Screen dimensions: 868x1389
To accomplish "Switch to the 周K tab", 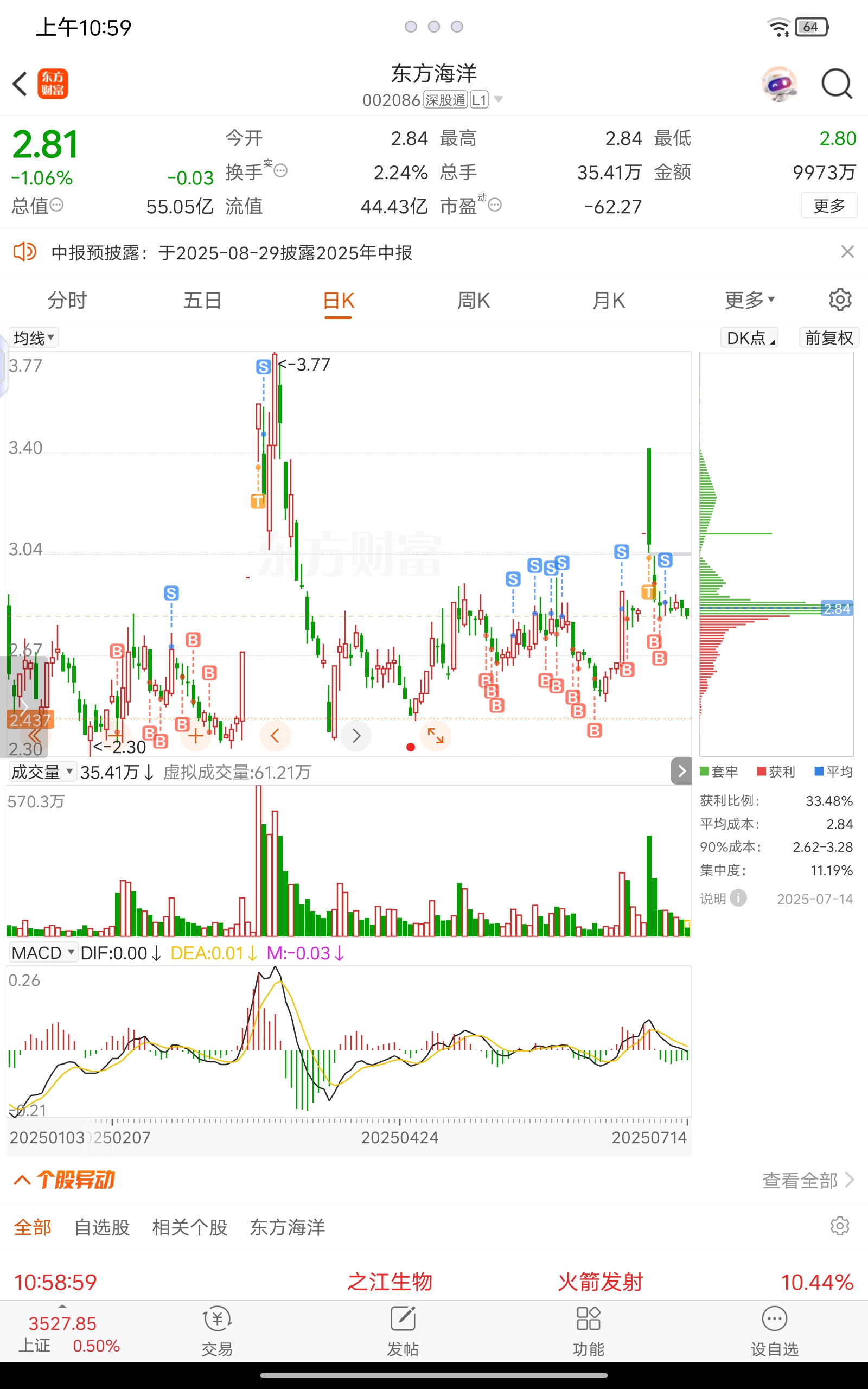I will (473, 300).
